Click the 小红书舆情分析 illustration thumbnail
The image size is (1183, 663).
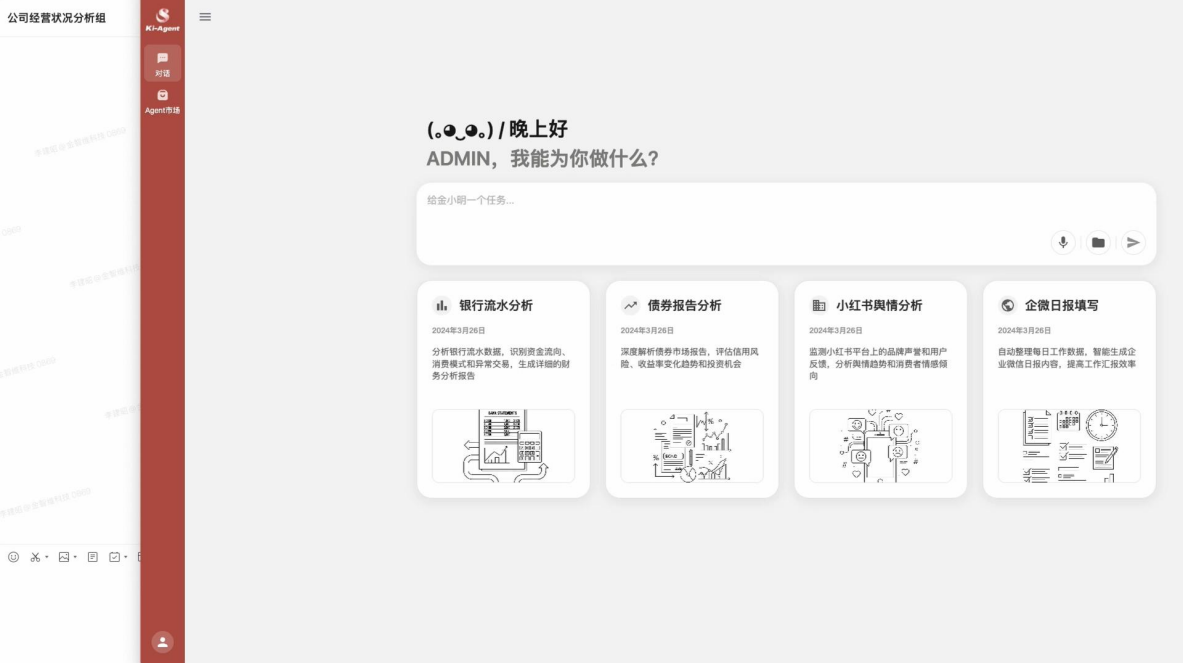point(880,446)
